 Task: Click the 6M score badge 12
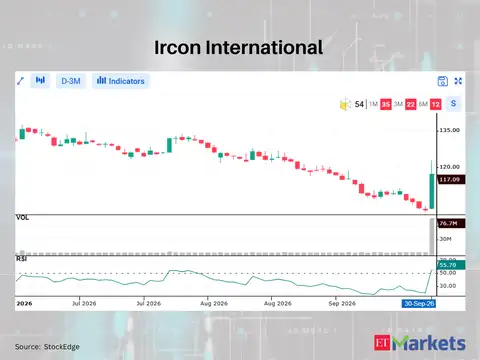436,105
